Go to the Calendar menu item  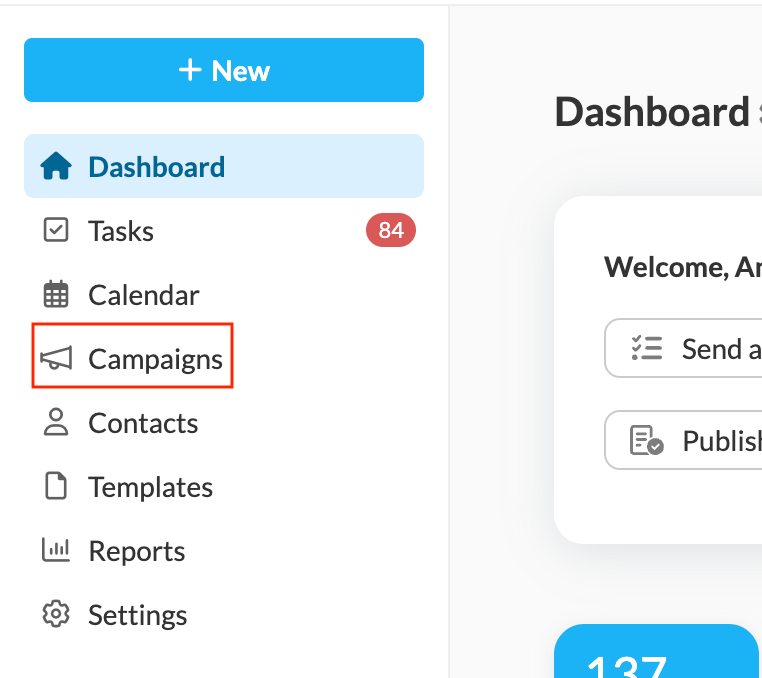pyautogui.click(x=143, y=295)
